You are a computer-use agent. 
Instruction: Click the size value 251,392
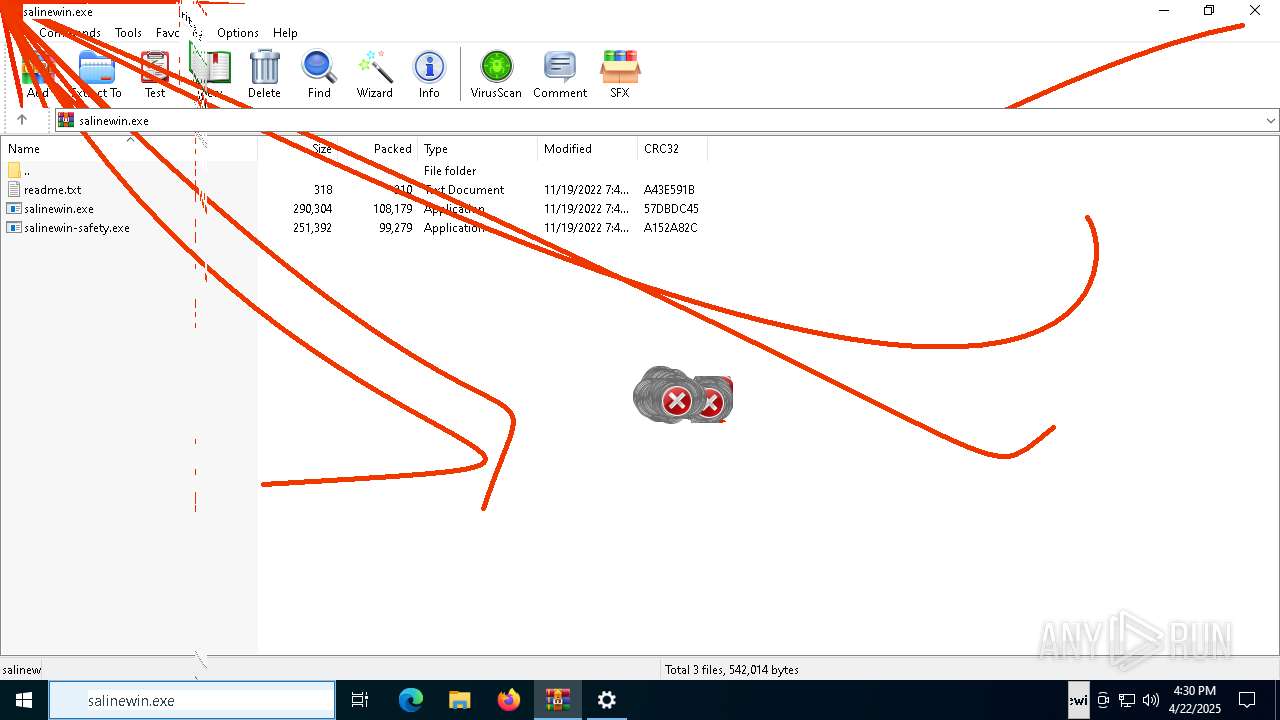pyautogui.click(x=313, y=228)
